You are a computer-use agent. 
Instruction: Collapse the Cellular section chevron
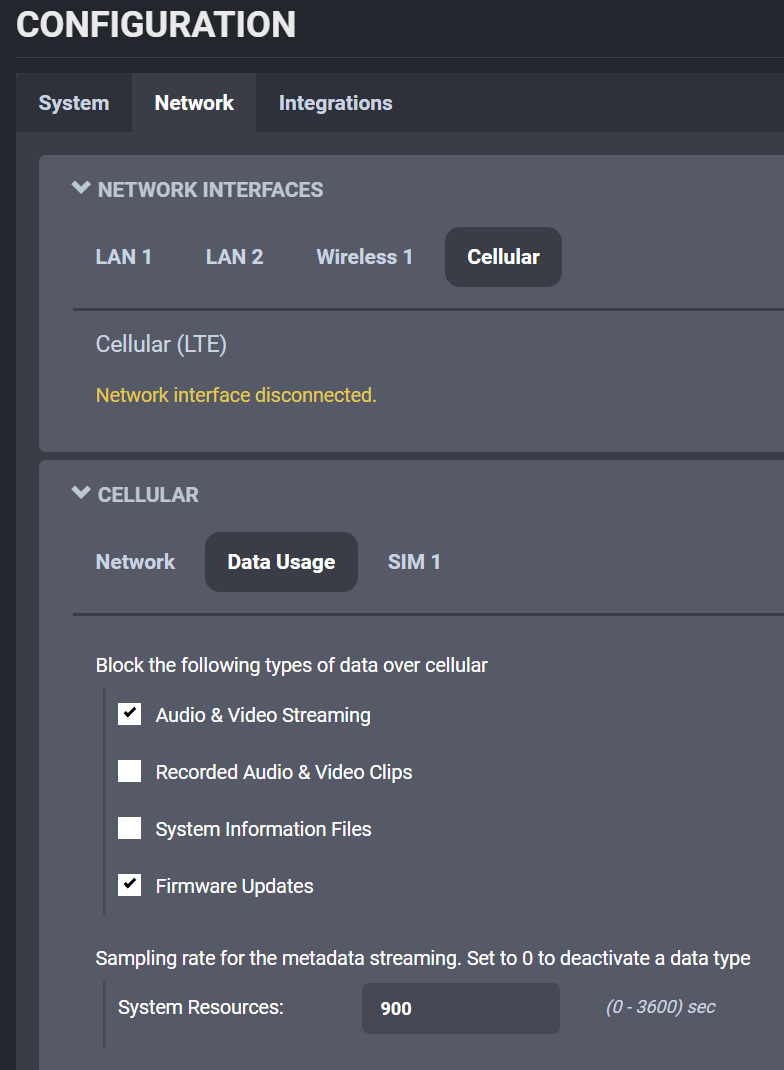81,493
